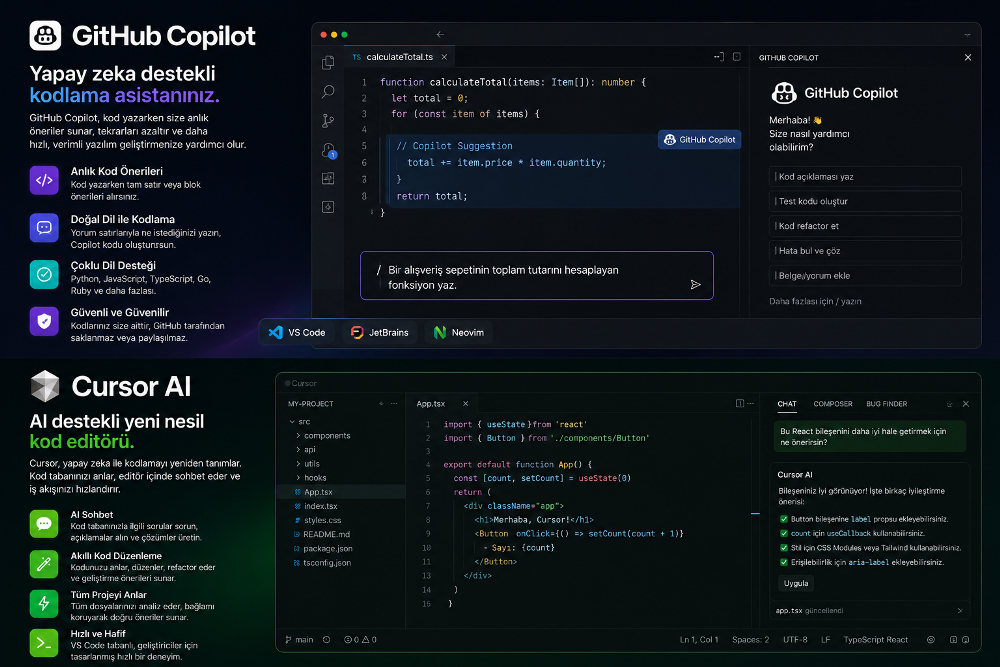This screenshot has width=1000, height=667.
Task: Close the app.tsx güncellendi notification
Action: click(960, 611)
